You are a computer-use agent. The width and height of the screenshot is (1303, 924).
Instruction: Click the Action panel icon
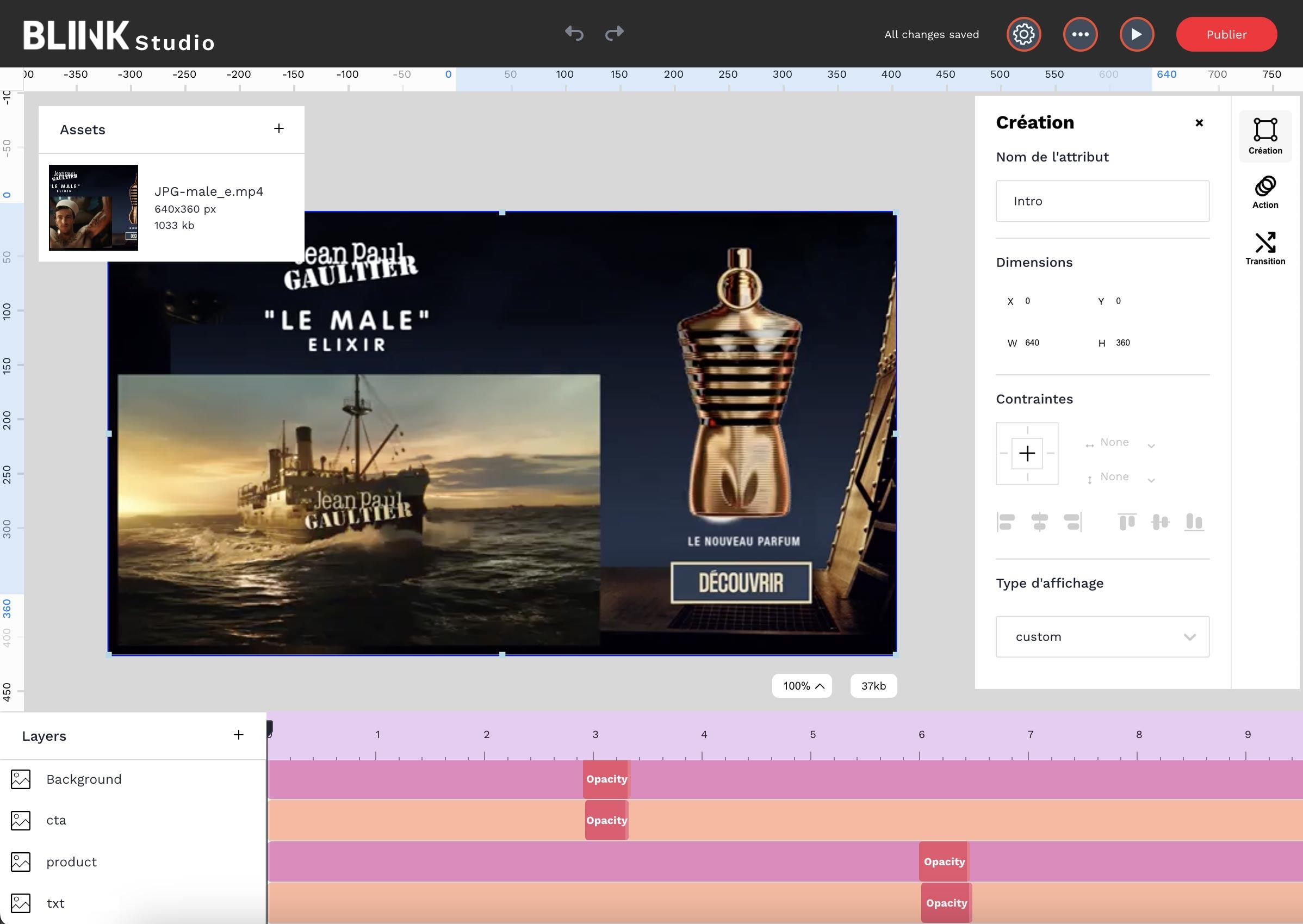[1265, 189]
